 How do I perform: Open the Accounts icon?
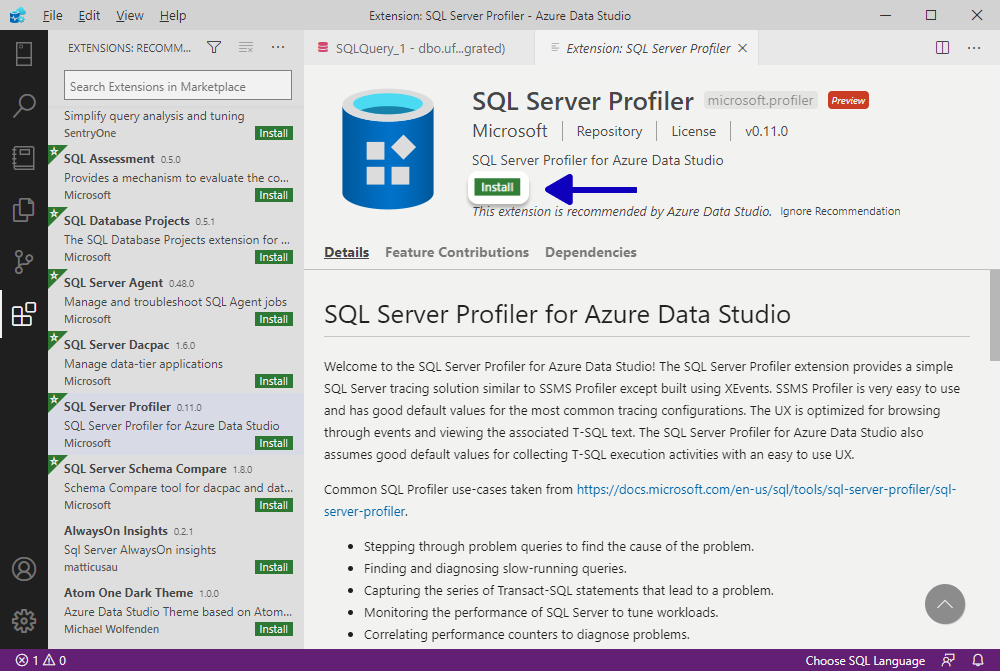[24, 569]
